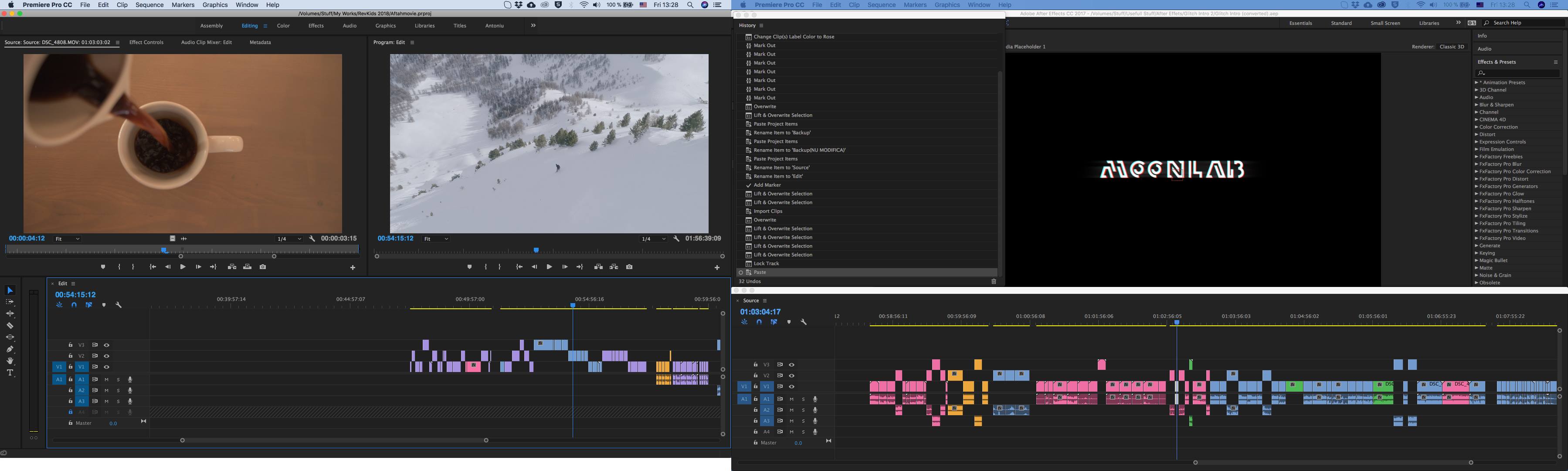
Task: Select the Type tool in the tools panel
Action: pos(10,373)
